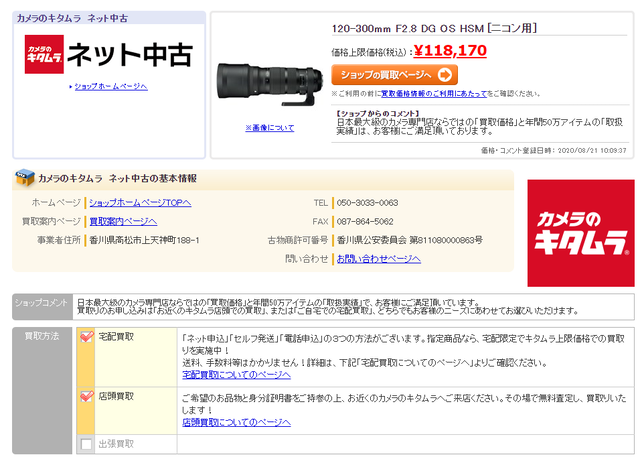Open 宅配買取についてのページへ link
The image size is (640, 457).
click(x=236, y=375)
